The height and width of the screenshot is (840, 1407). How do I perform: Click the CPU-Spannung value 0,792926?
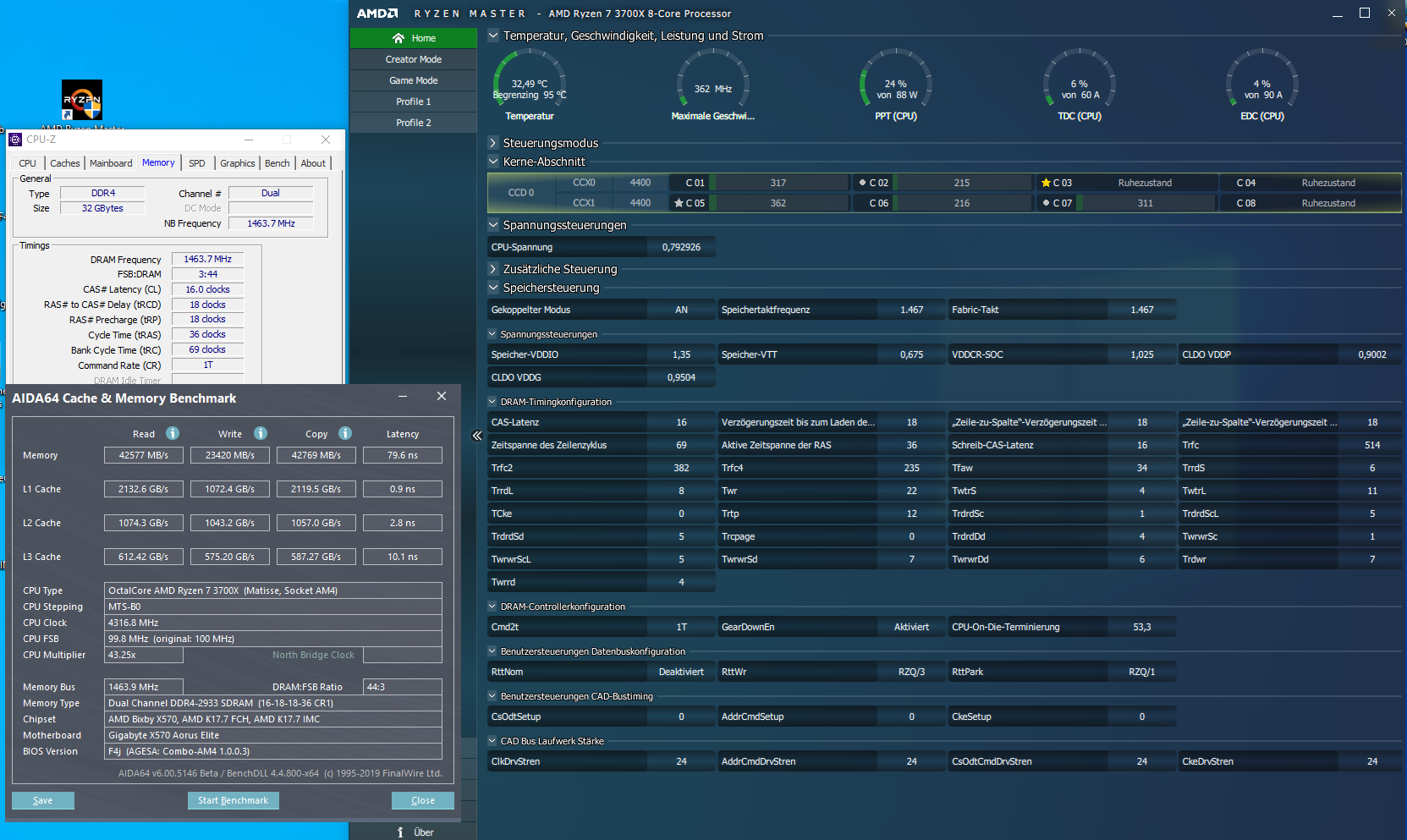(x=681, y=247)
